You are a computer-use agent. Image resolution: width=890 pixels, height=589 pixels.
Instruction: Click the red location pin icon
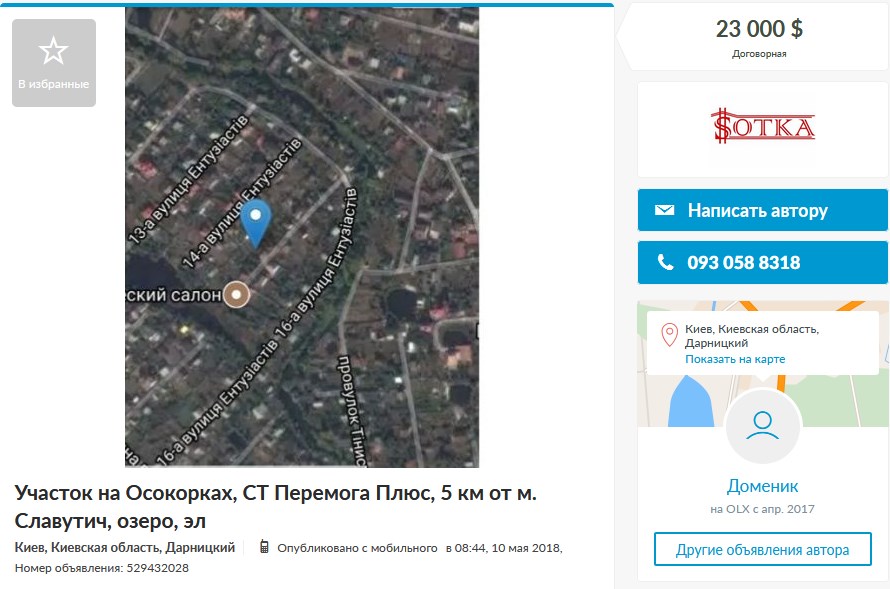(669, 335)
